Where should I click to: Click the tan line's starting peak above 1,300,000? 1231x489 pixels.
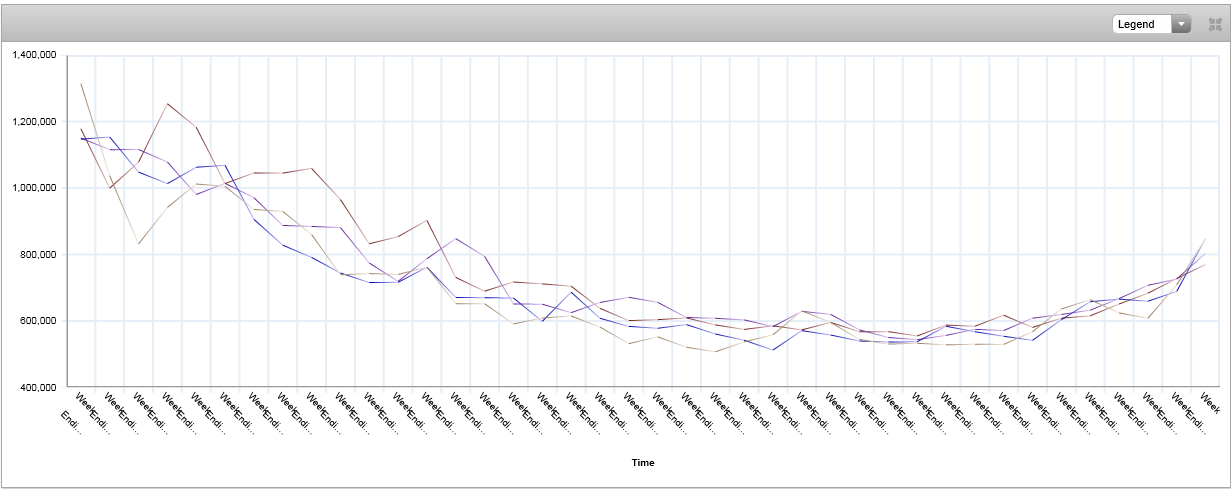point(81,84)
